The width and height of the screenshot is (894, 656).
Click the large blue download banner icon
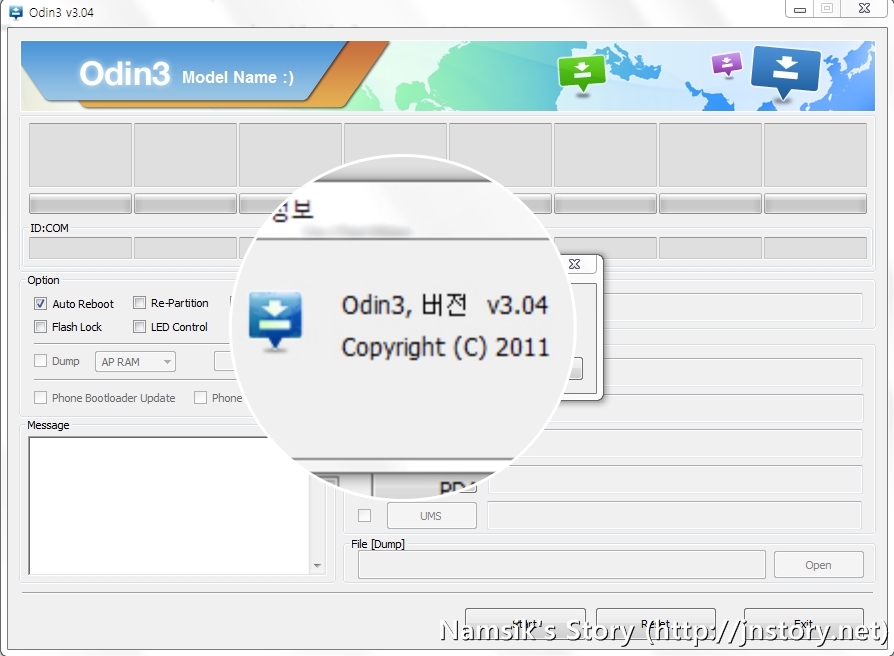coord(785,70)
